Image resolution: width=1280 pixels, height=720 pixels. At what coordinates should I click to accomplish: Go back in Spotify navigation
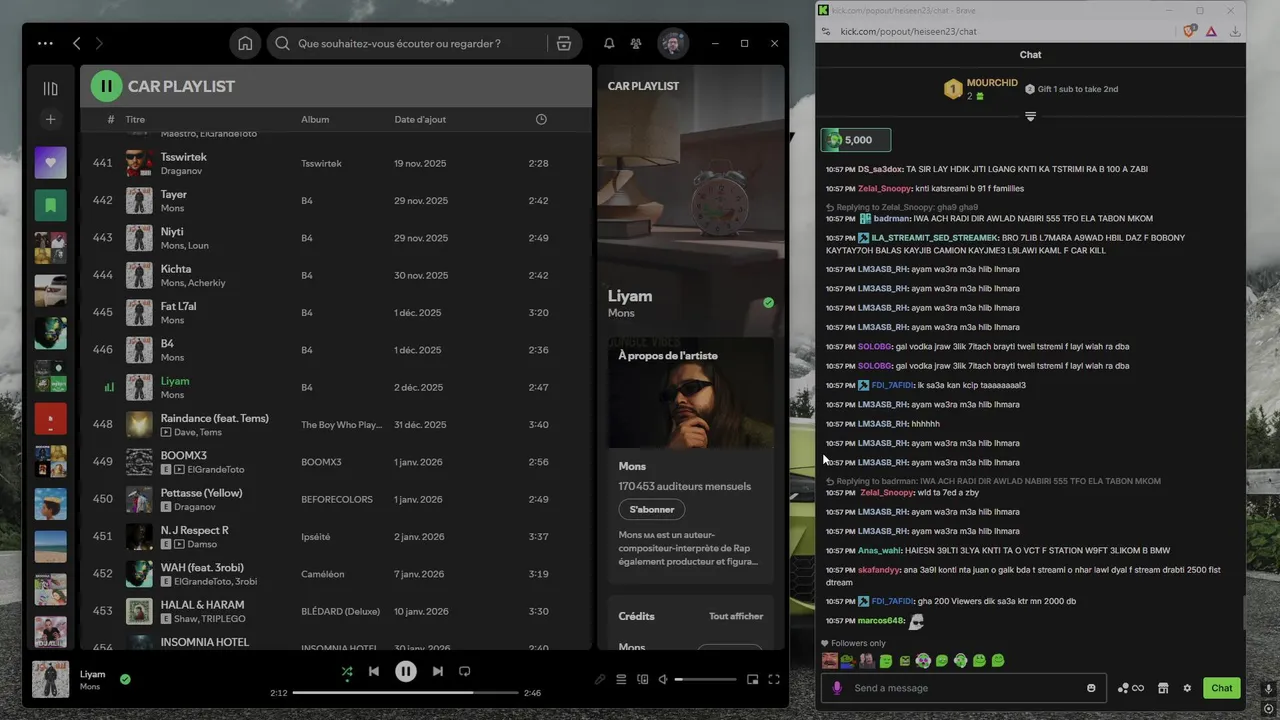(x=77, y=43)
